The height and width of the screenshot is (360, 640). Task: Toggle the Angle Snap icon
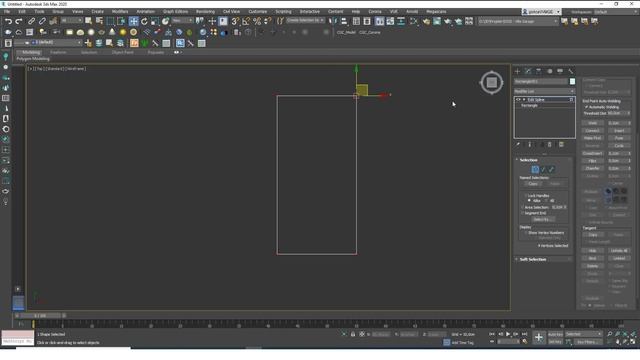(246, 21)
